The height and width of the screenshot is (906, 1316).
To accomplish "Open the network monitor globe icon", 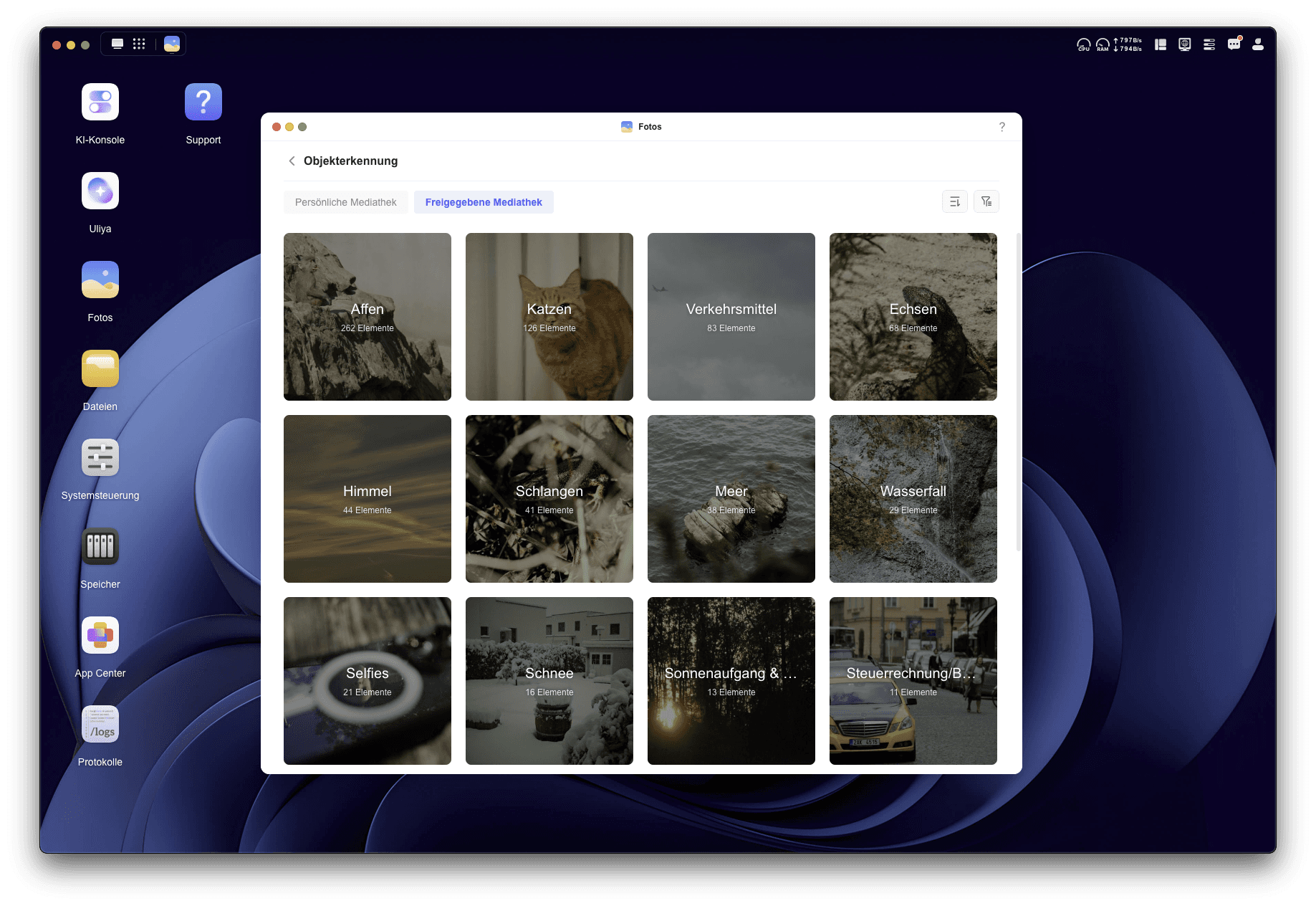I will 1185,44.
